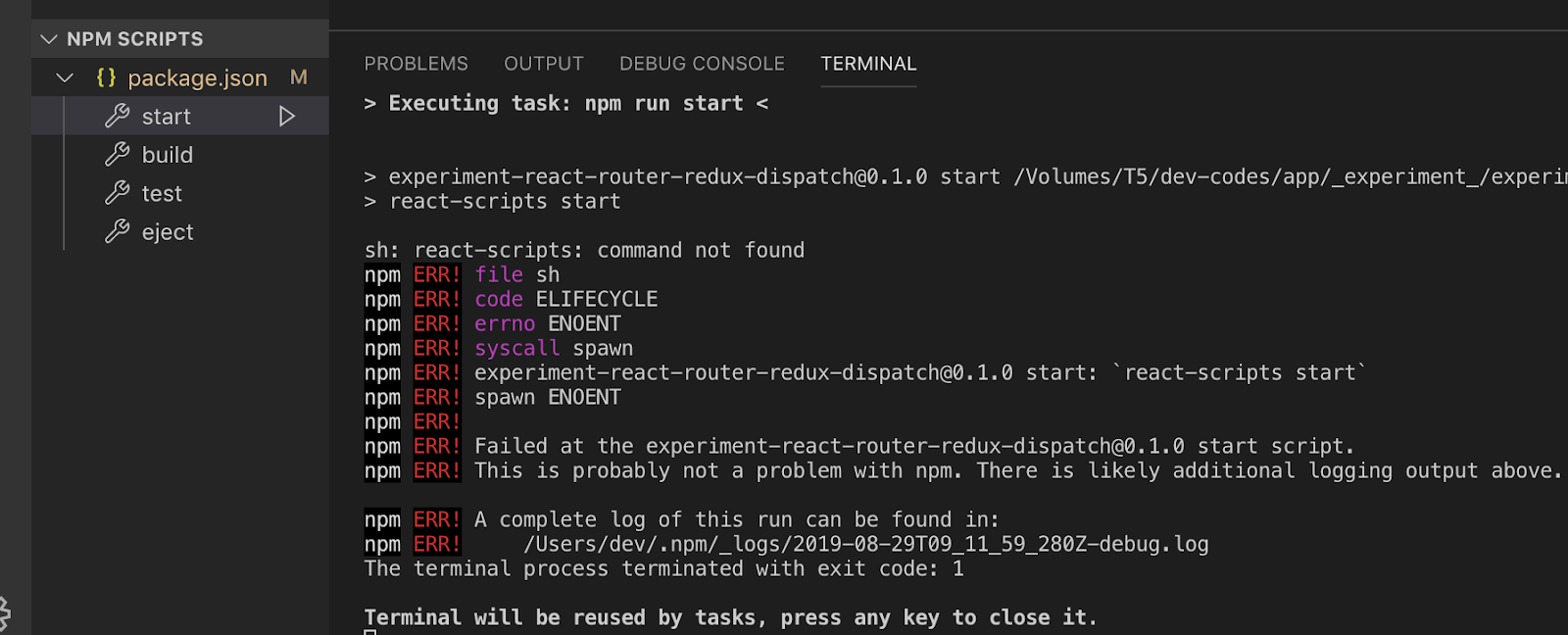Select the OUTPUT tab
Screen dimensions: 1568x635
pos(544,63)
